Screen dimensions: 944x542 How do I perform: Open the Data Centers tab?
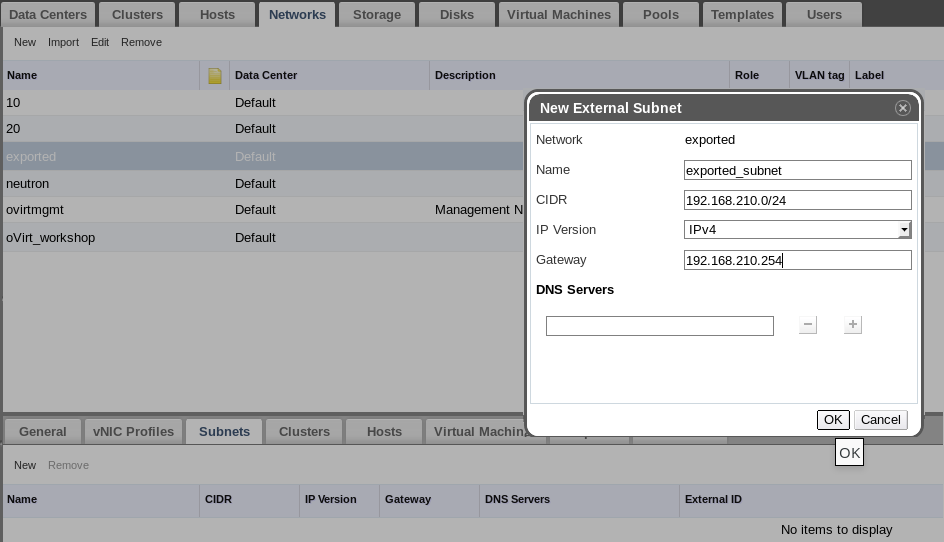click(x=48, y=14)
